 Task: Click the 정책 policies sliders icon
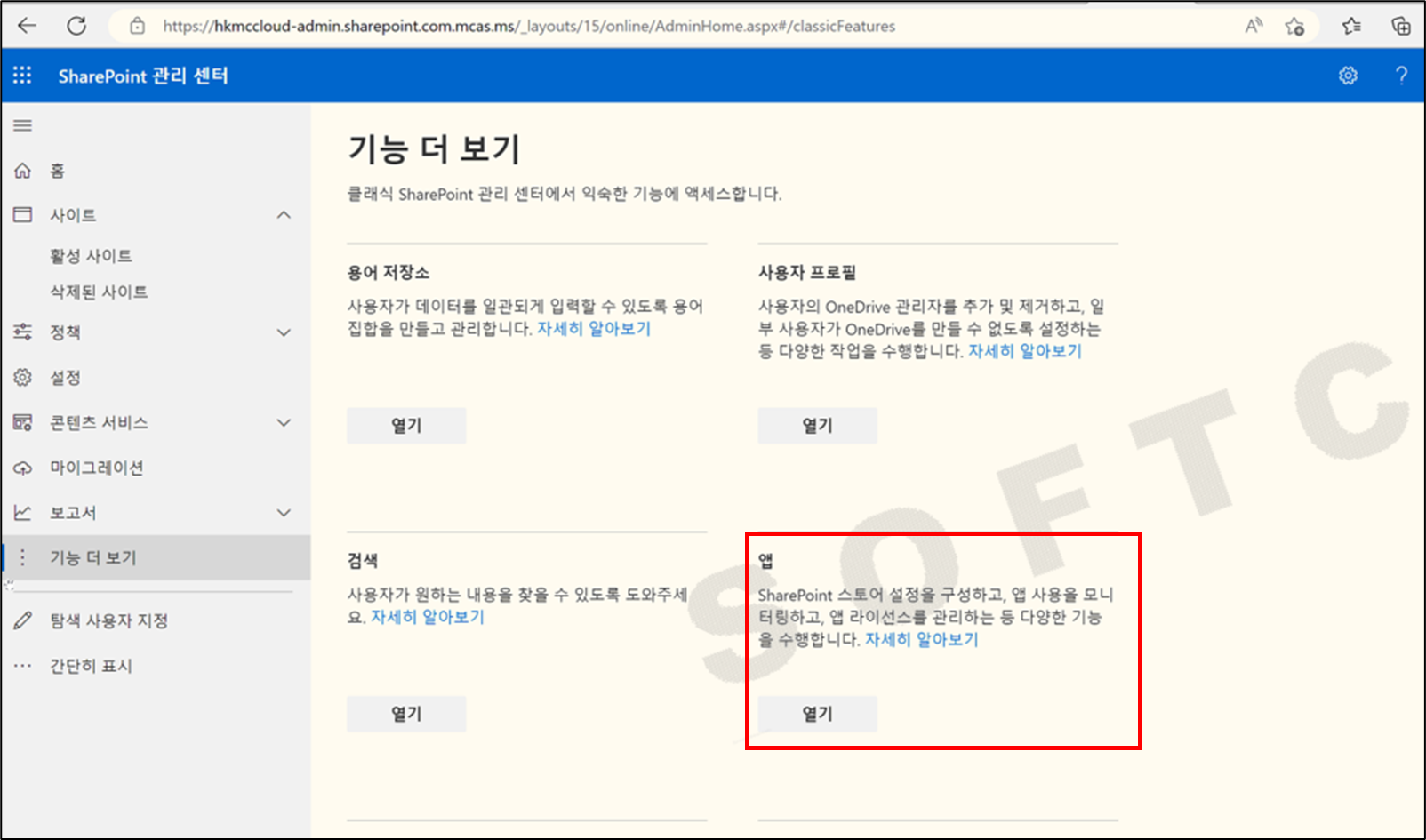(x=23, y=332)
